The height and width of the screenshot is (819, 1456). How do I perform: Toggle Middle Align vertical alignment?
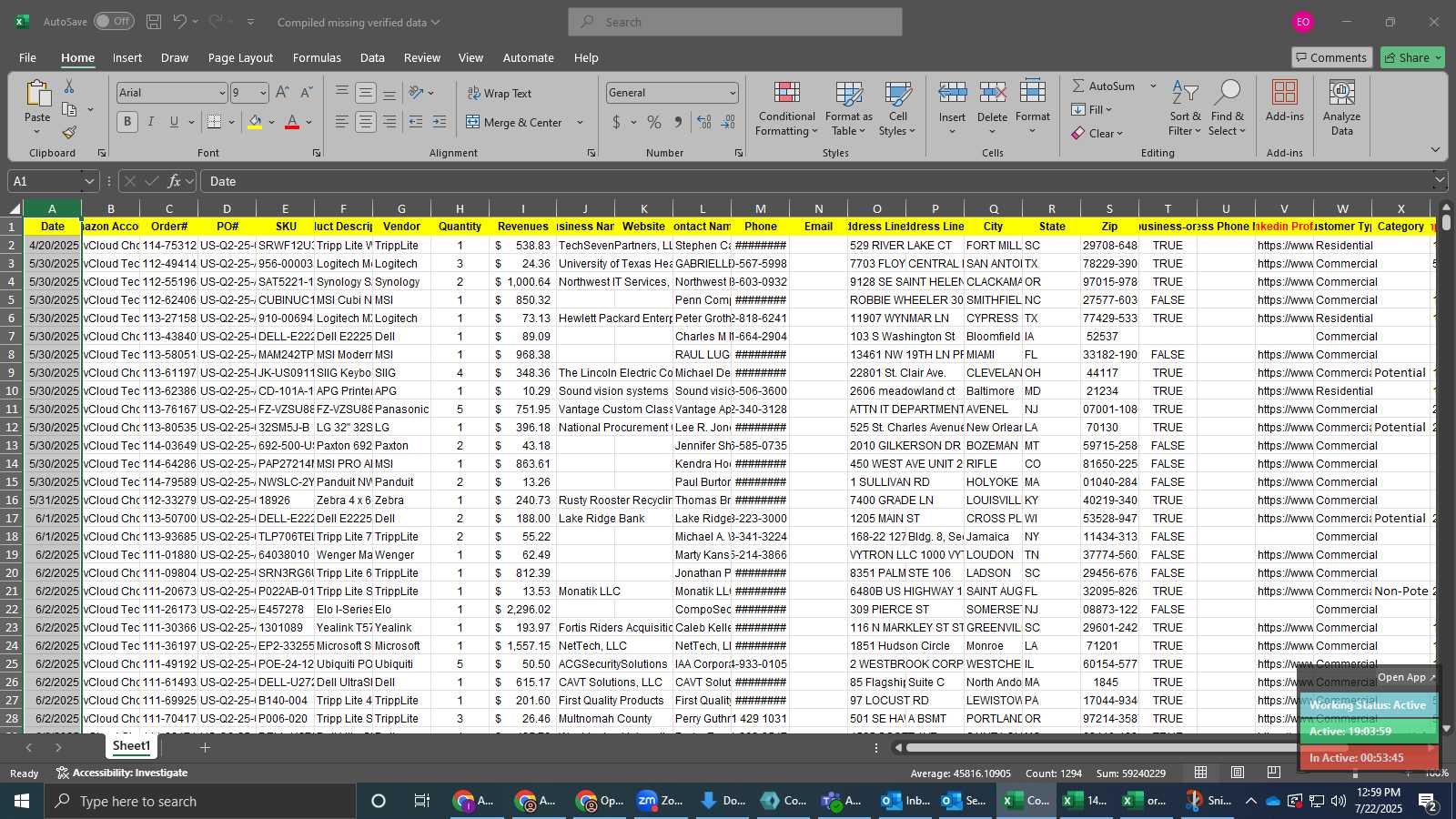pyautogui.click(x=366, y=93)
